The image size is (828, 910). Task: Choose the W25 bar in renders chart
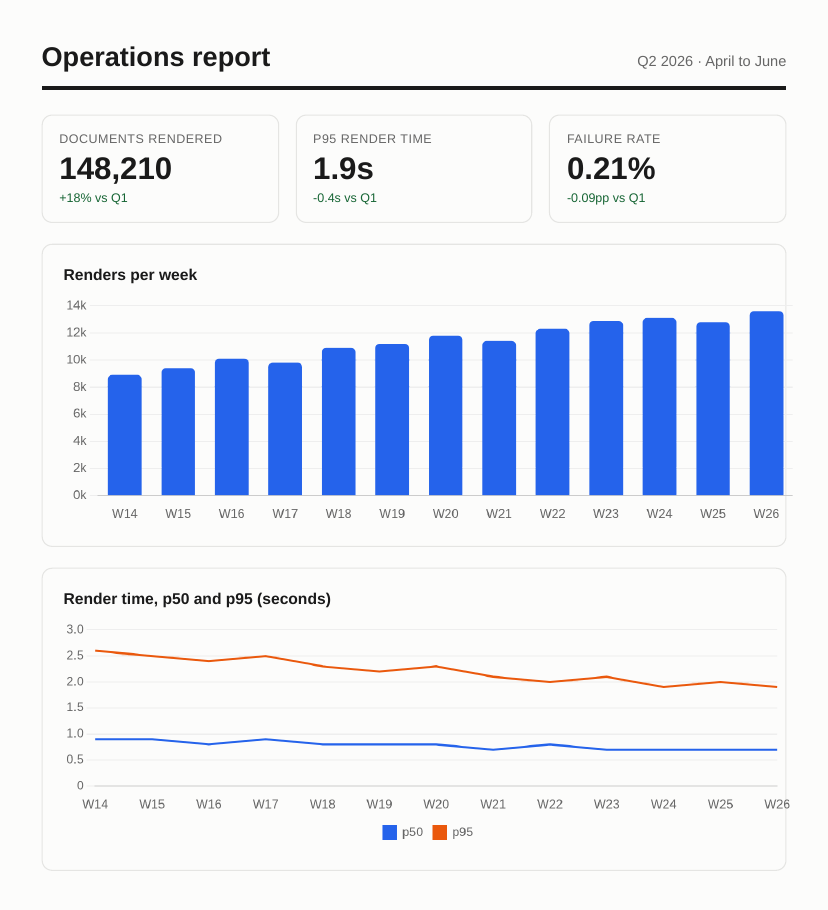pyautogui.click(x=713, y=409)
